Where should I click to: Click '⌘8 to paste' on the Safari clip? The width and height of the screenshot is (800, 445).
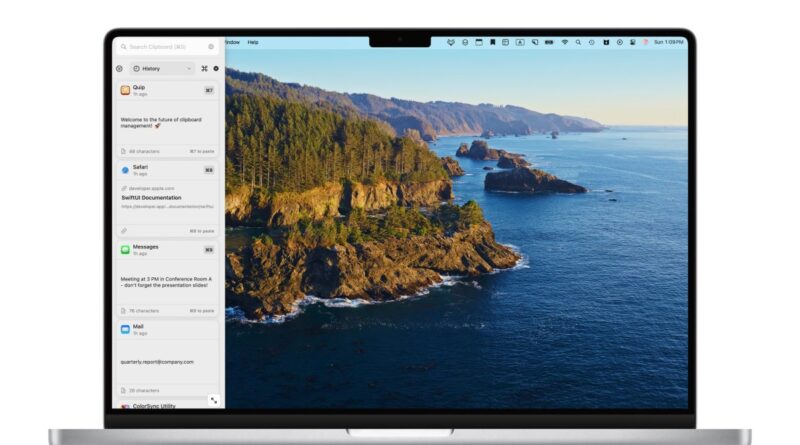202,231
